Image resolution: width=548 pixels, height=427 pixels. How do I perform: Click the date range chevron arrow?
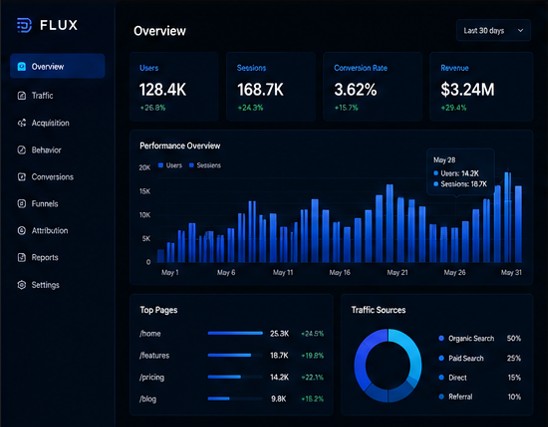(x=520, y=30)
